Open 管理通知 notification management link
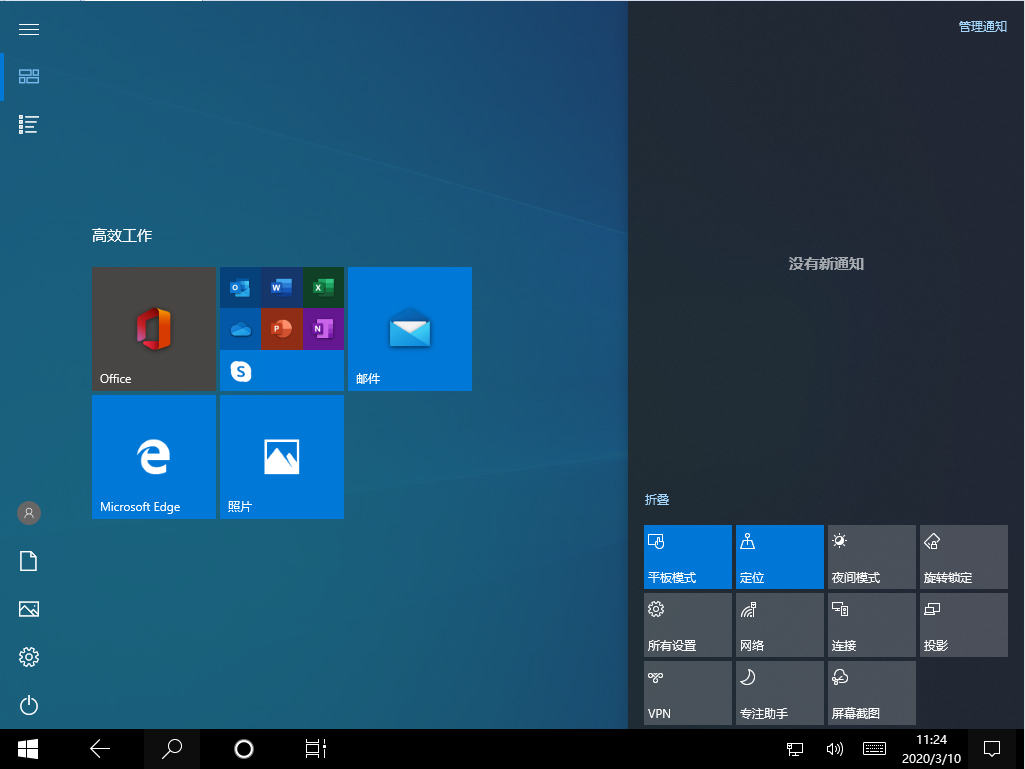Image resolution: width=1025 pixels, height=769 pixels. 981,26
